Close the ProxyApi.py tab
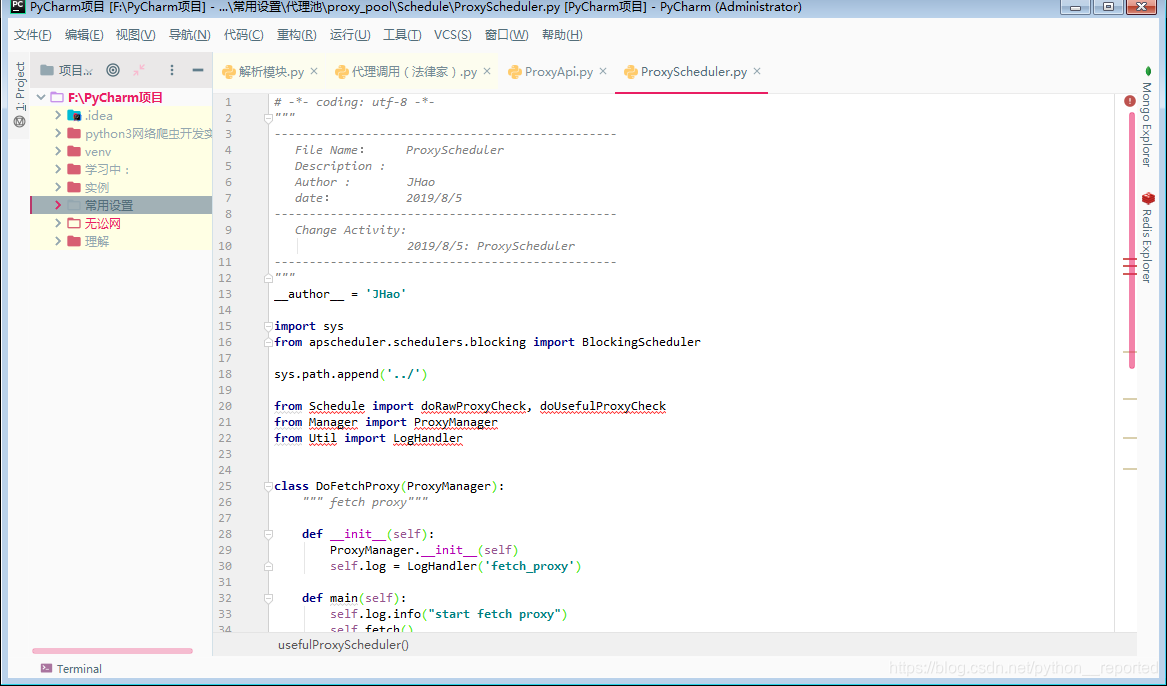This screenshot has height=686, width=1167. [603, 71]
